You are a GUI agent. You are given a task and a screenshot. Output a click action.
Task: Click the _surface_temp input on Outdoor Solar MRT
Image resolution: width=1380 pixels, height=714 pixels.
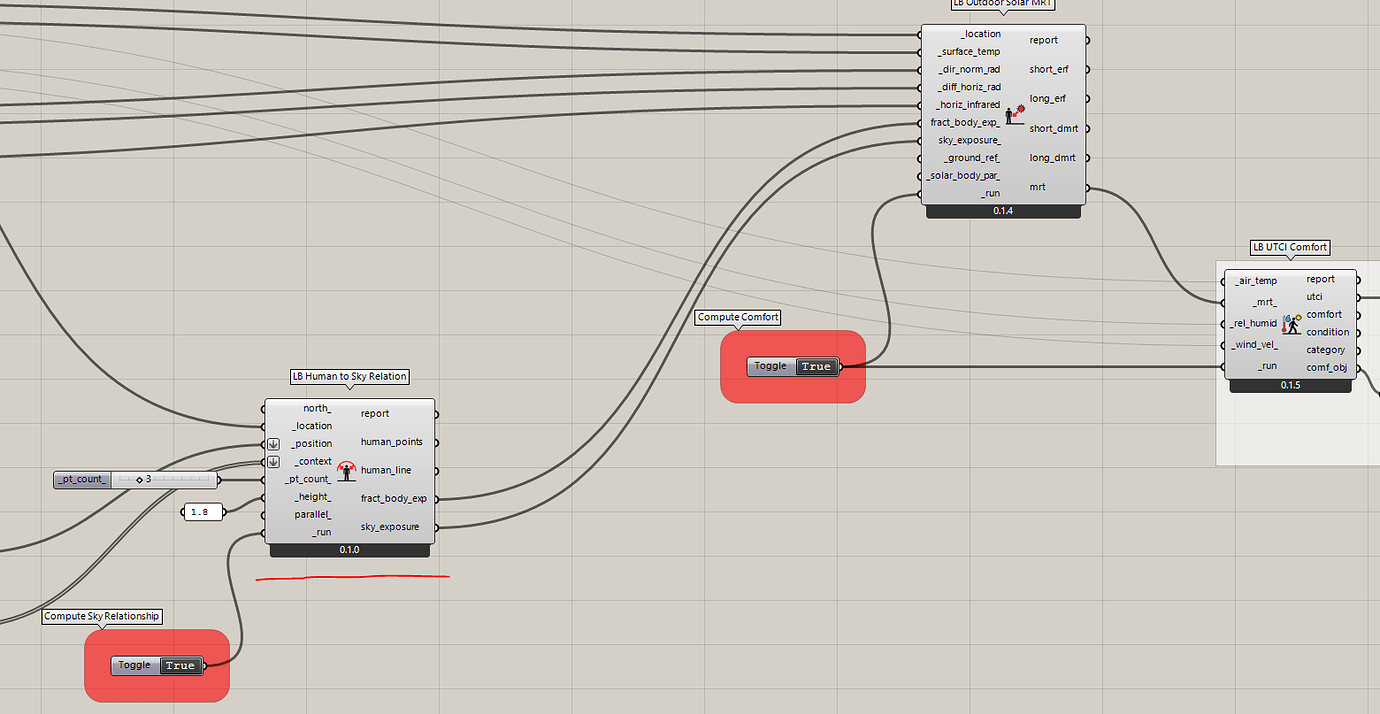pos(967,52)
